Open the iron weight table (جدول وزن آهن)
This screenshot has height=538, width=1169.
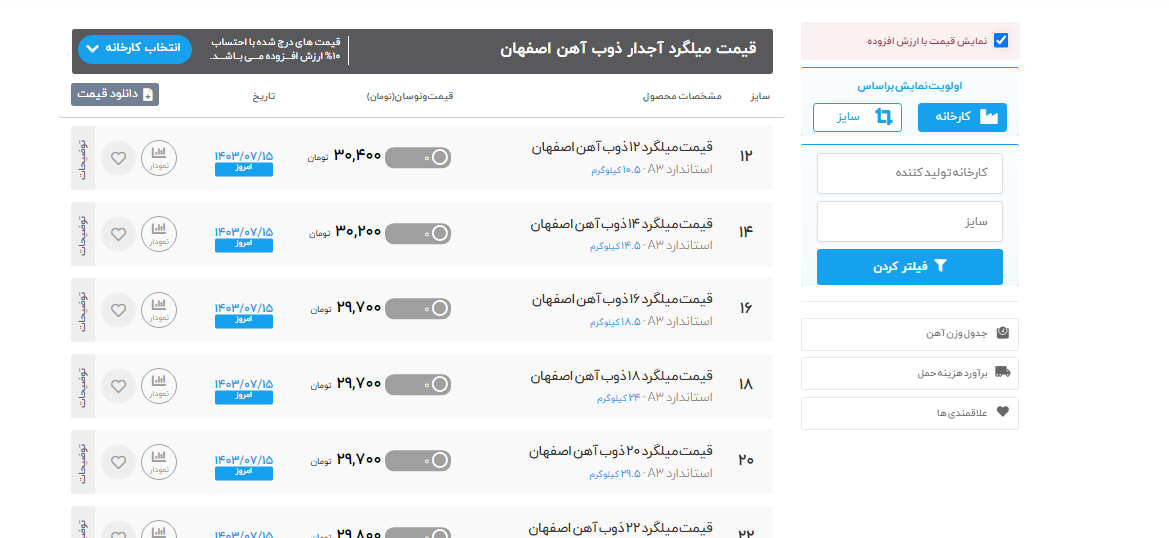coord(909,334)
